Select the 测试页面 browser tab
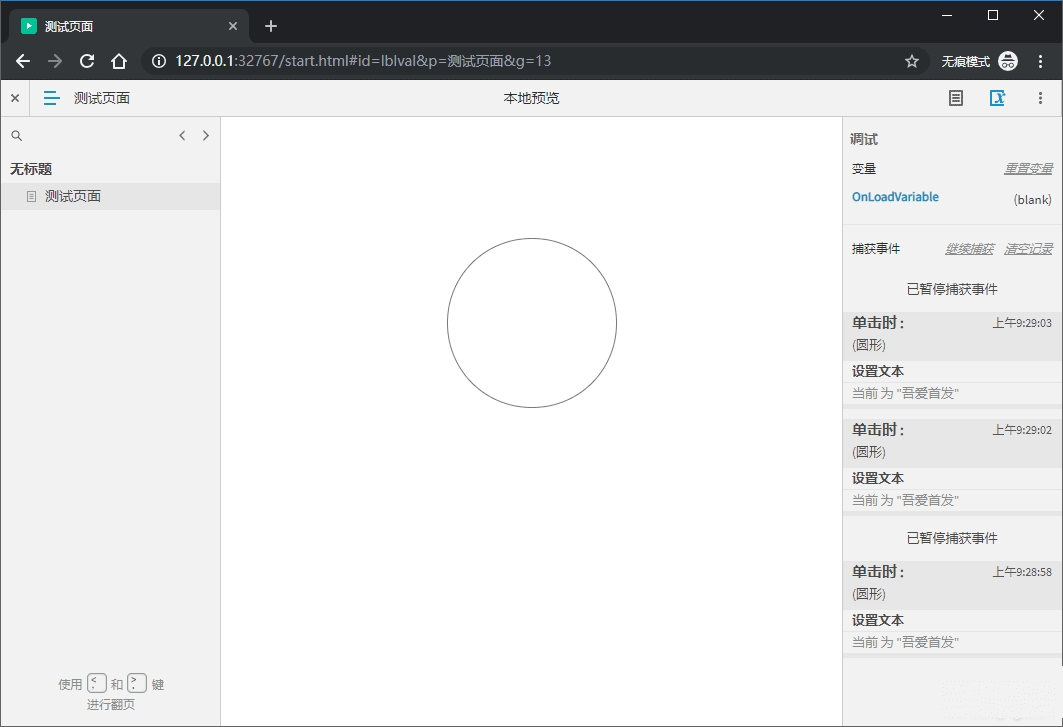Viewport: 1063px width, 727px height. (x=129, y=26)
